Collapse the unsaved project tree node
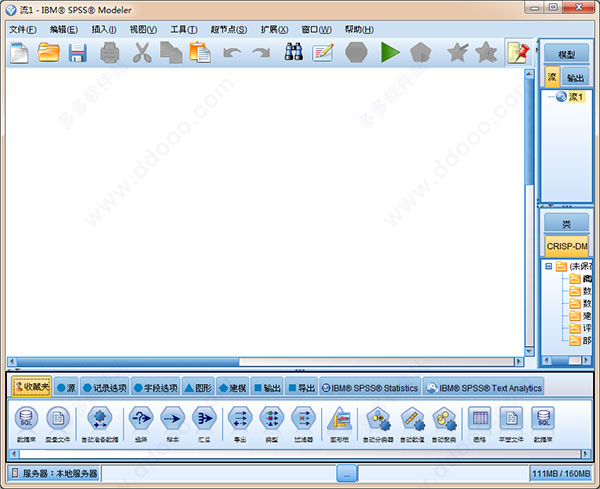Viewport: 600px width, 489px height. point(548,266)
